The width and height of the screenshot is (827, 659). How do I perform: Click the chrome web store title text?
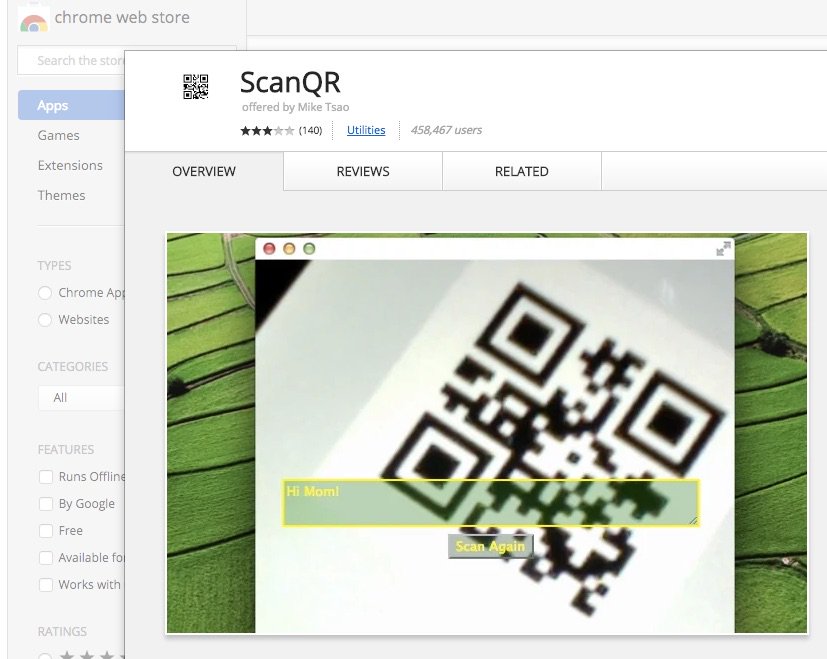pos(122,17)
